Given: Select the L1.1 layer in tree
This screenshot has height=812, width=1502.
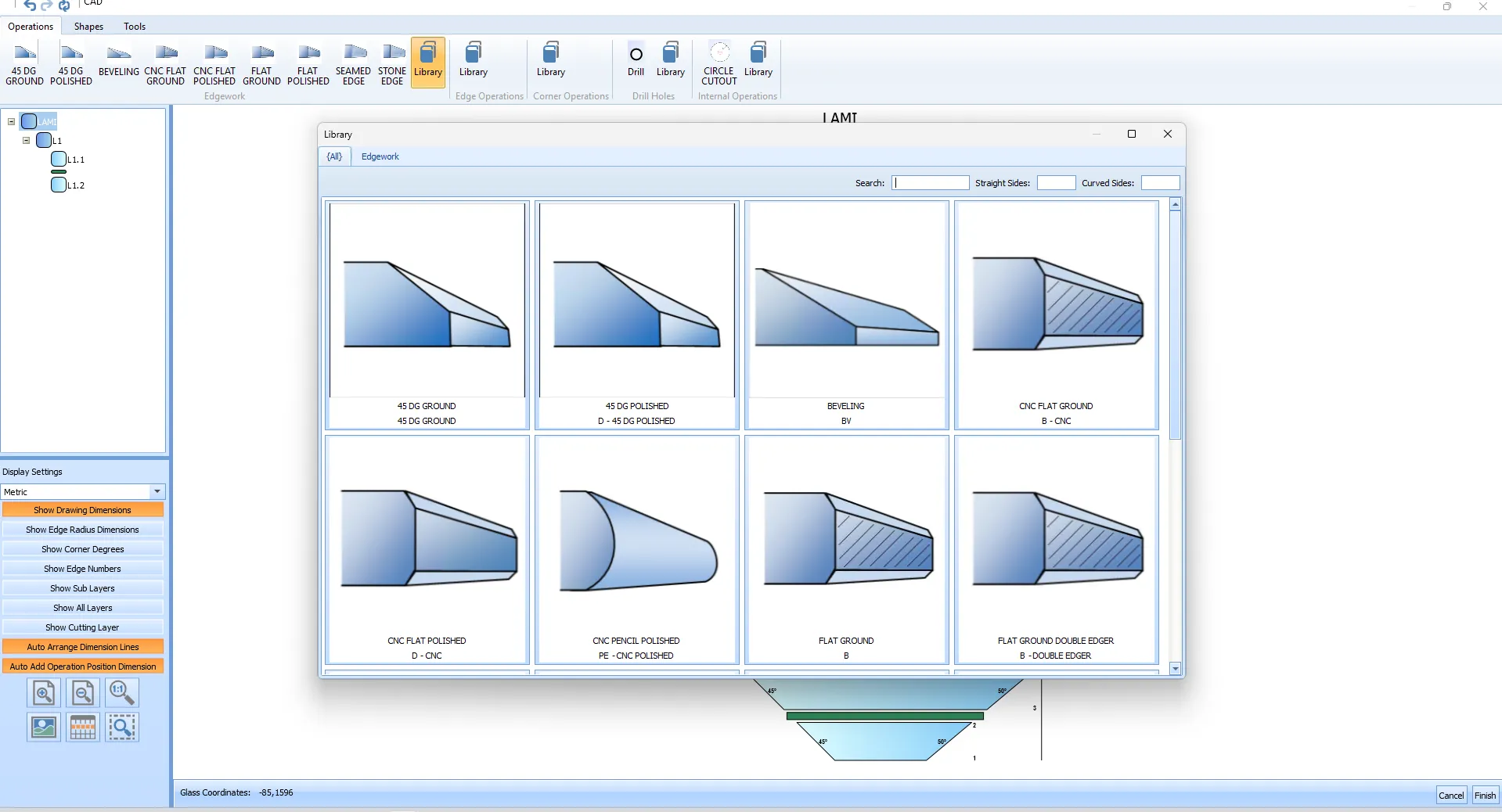Looking at the screenshot, I should click(69, 160).
